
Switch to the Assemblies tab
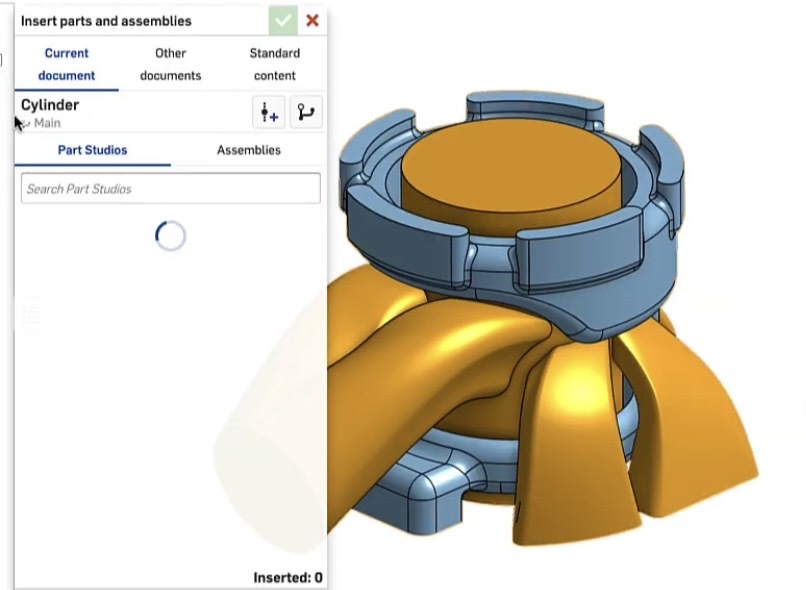coord(249,150)
